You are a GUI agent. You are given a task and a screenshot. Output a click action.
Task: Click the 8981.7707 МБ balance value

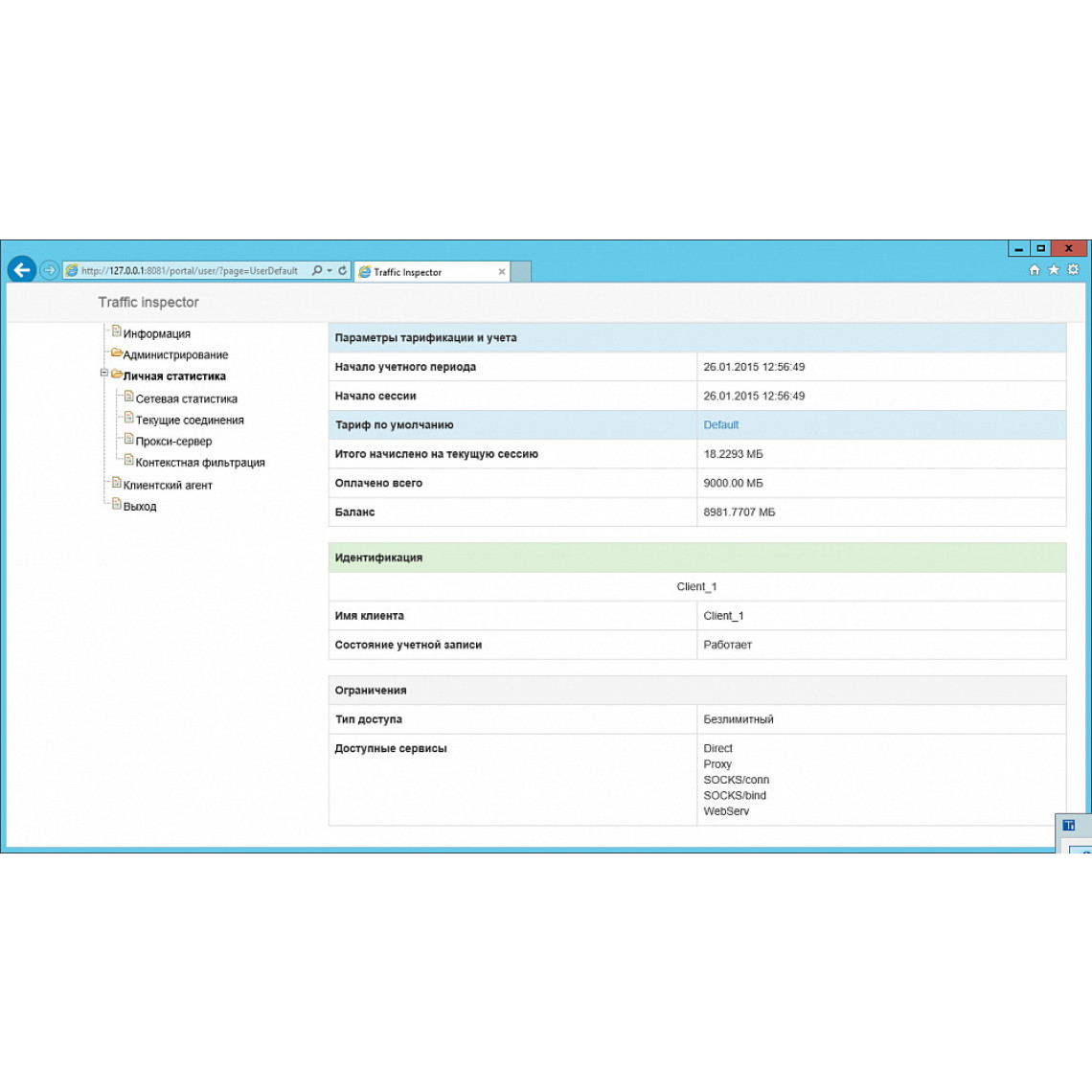point(739,512)
